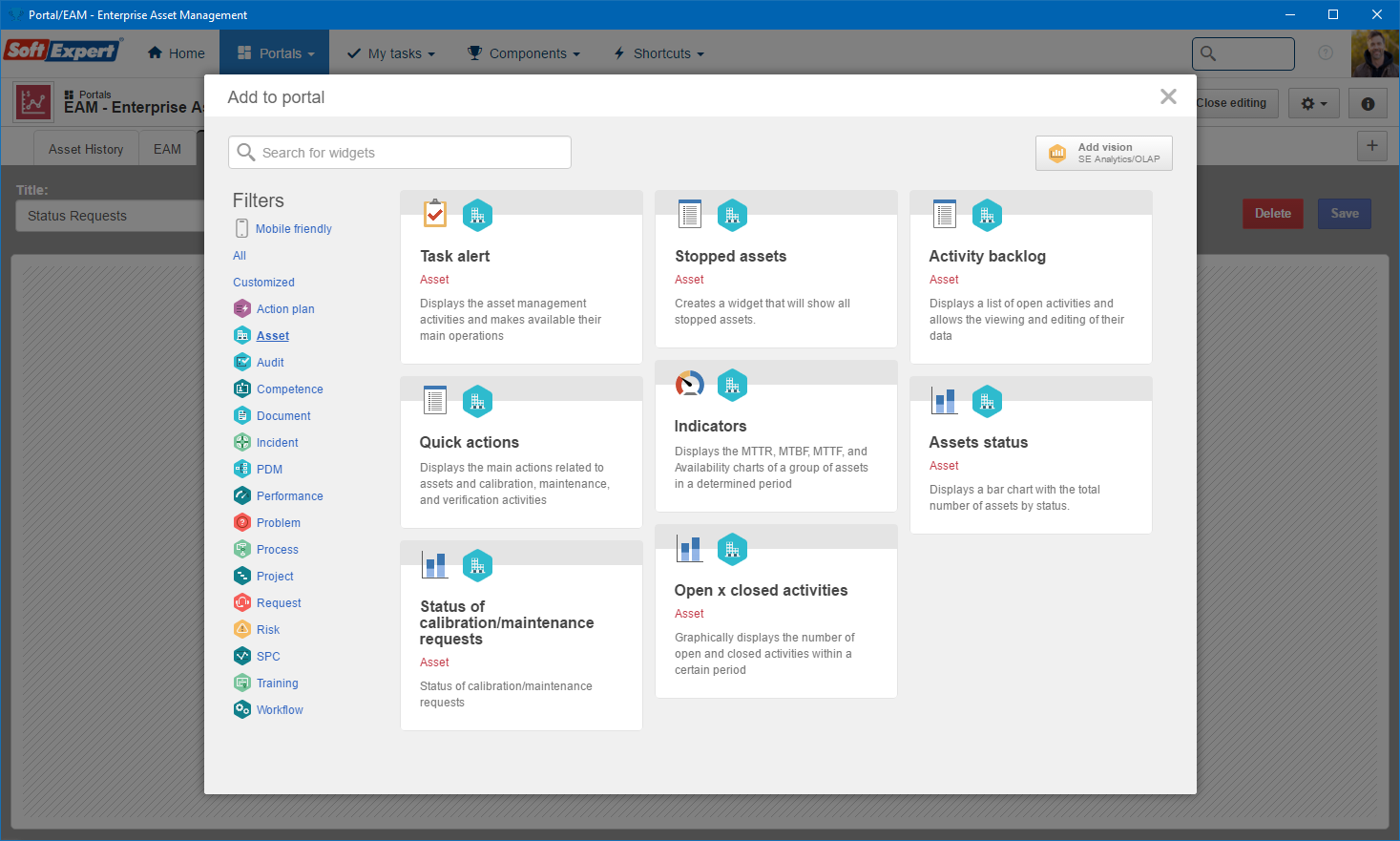Click the Document filter icon
The height and width of the screenshot is (841, 1400).
pos(242,415)
